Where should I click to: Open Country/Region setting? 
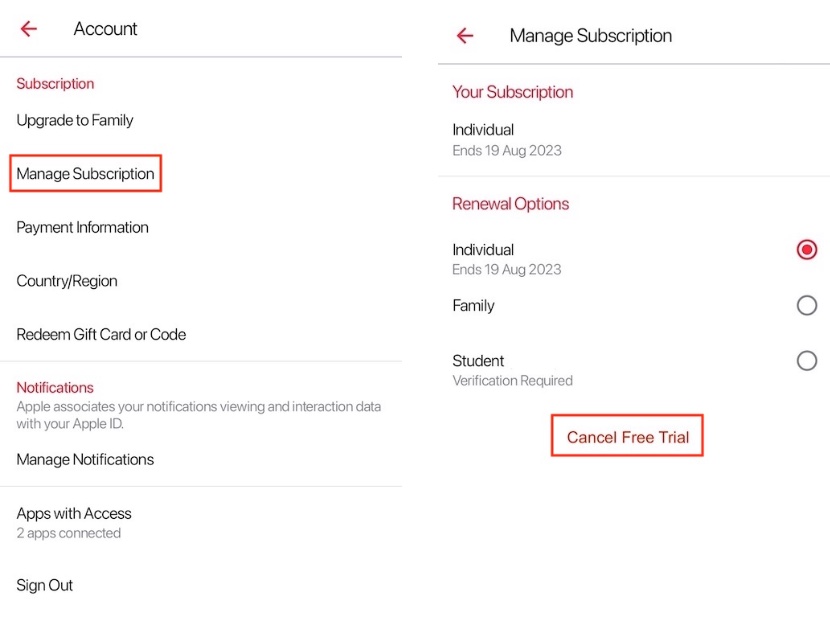pyautogui.click(x=67, y=281)
